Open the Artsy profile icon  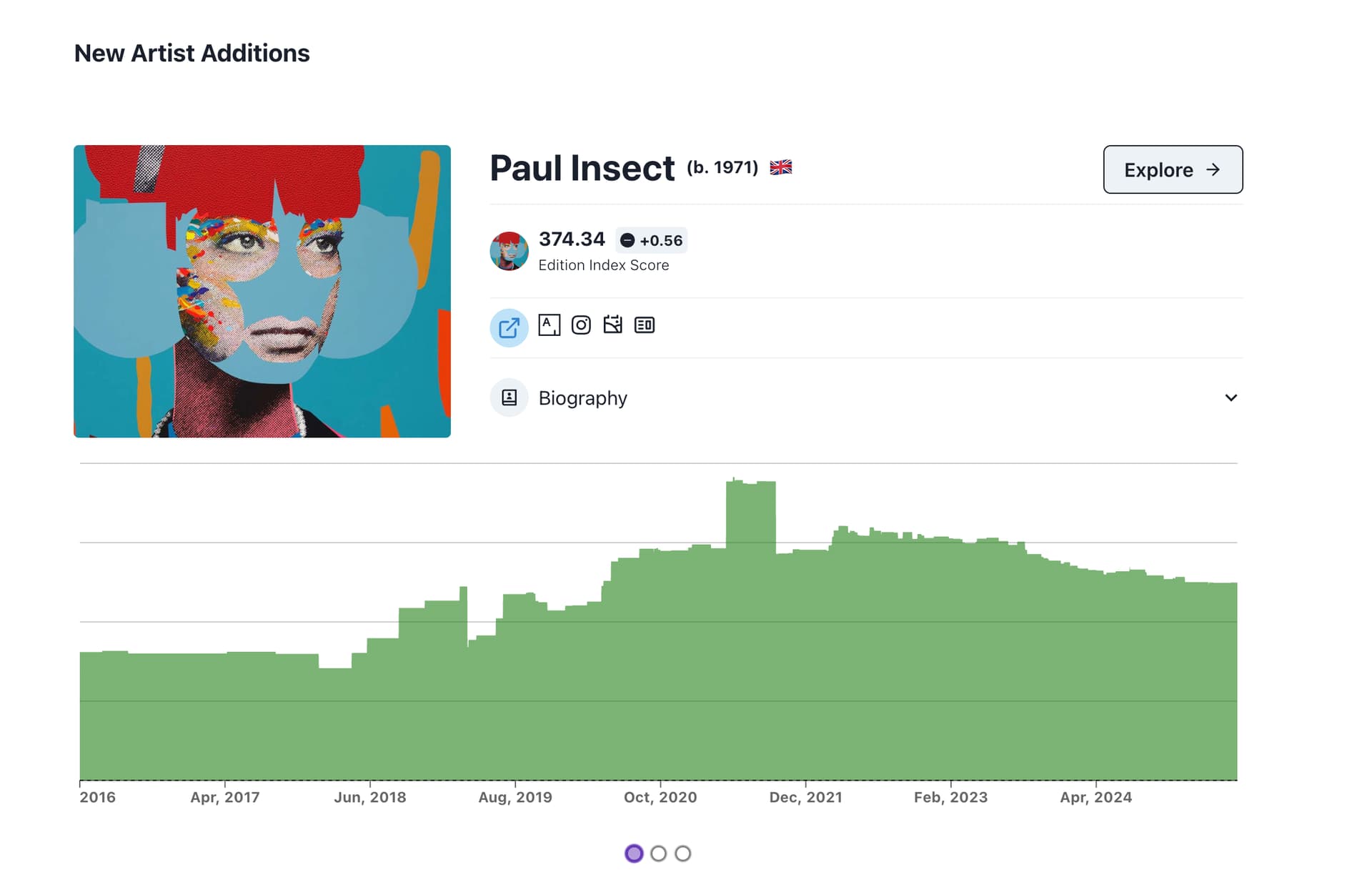point(549,325)
